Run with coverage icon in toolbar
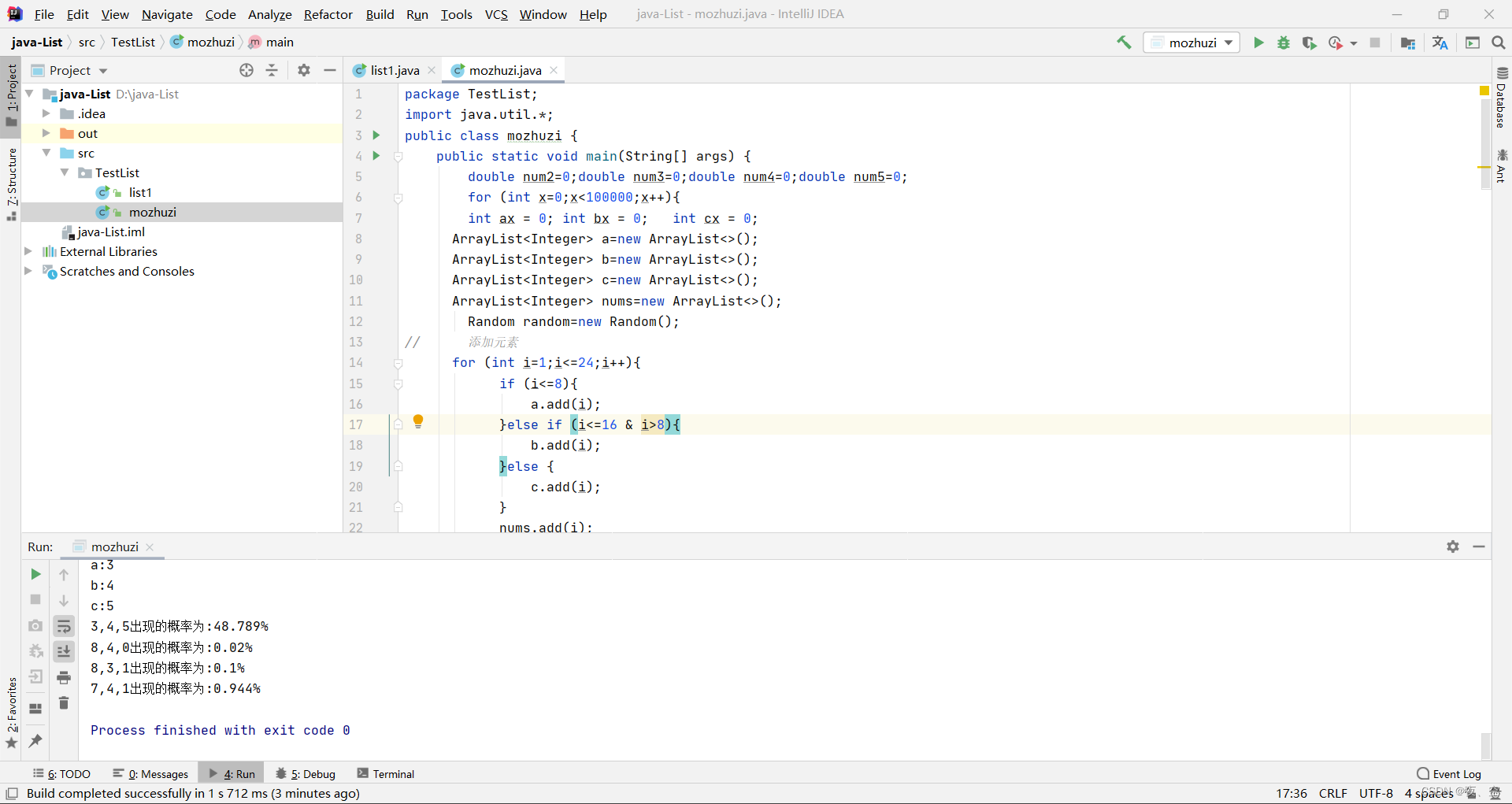1512x804 pixels. coord(1309,43)
